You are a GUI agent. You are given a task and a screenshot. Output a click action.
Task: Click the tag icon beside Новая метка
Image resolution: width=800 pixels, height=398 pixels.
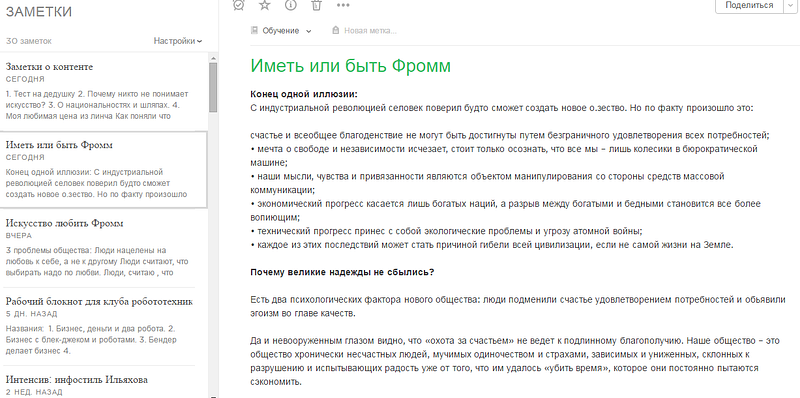point(335,31)
